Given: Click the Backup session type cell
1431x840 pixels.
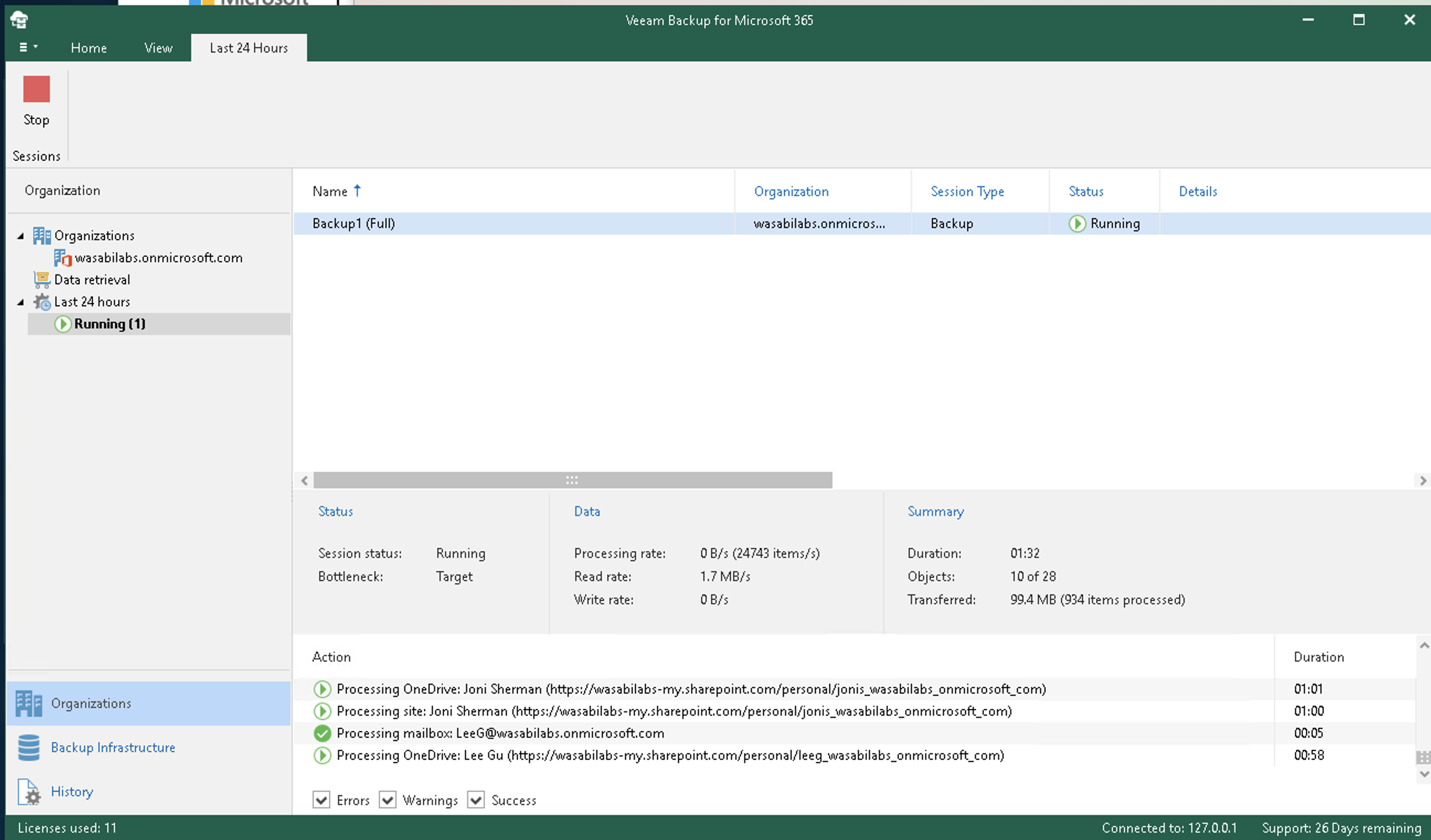Looking at the screenshot, I should point(952,224).
